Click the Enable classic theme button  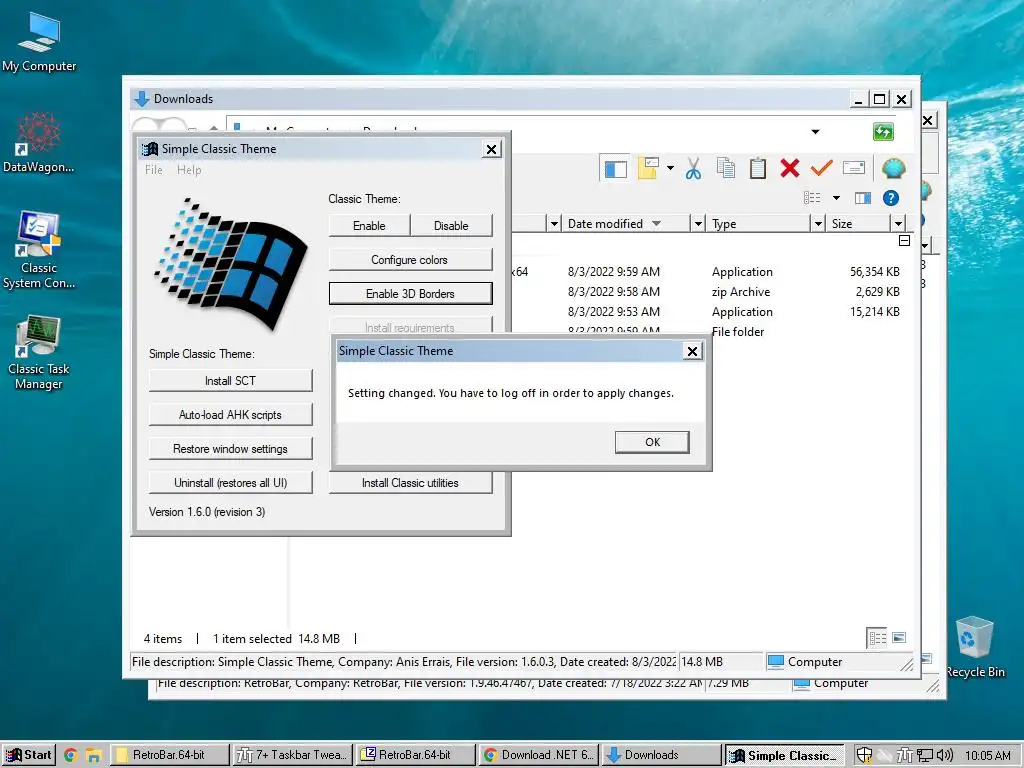tap(369, 226)
